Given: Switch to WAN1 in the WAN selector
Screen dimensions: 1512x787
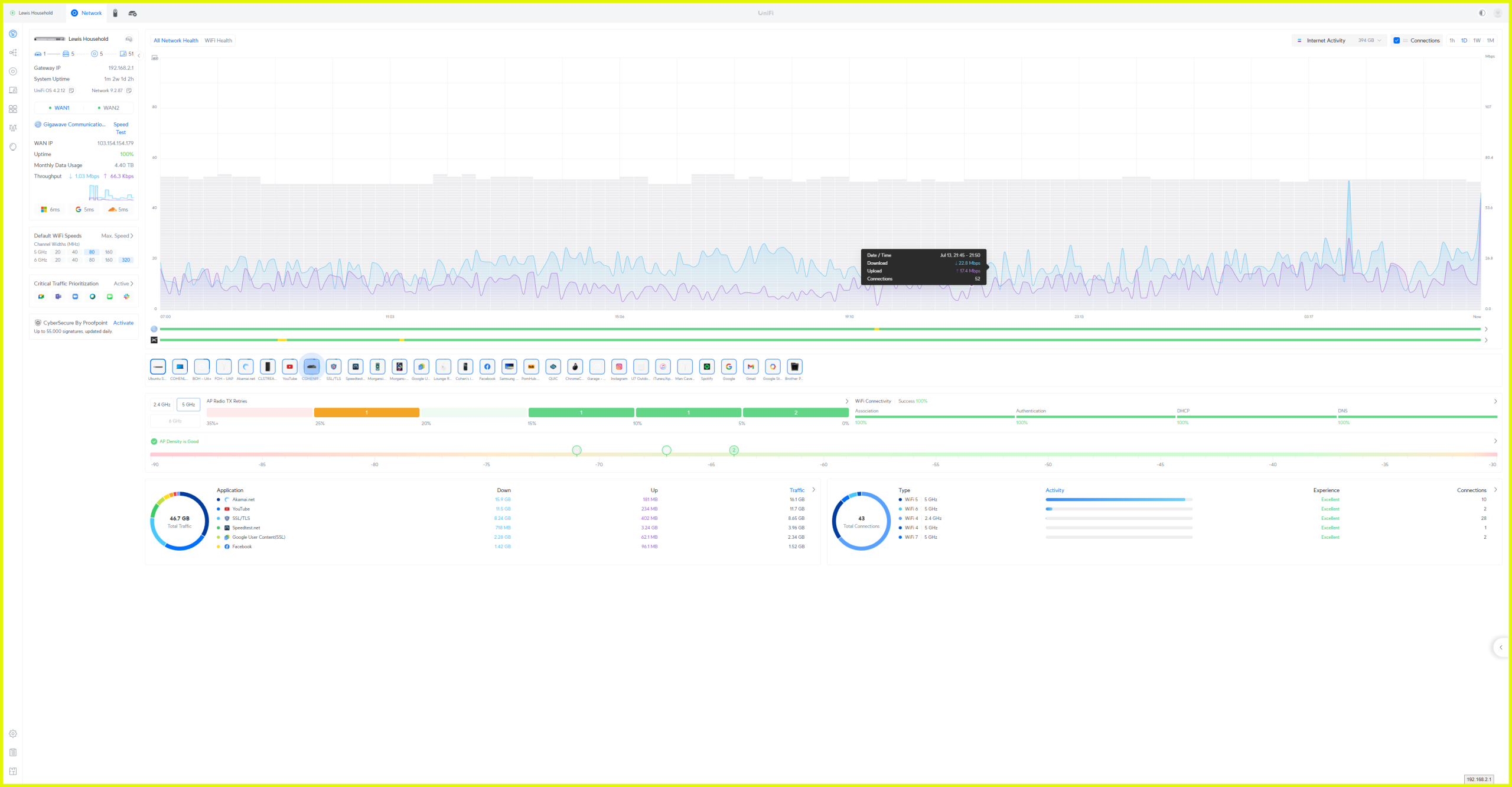Looking at the screenshot, I should [x=59, y=108].
